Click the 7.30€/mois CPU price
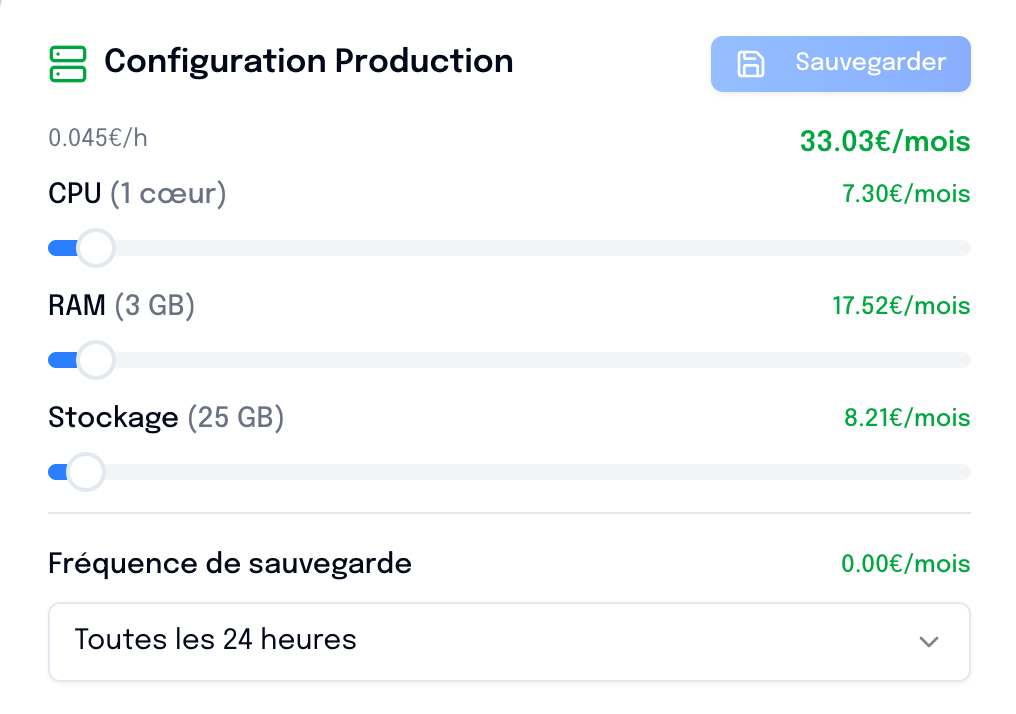 click(x=906, y=194)
